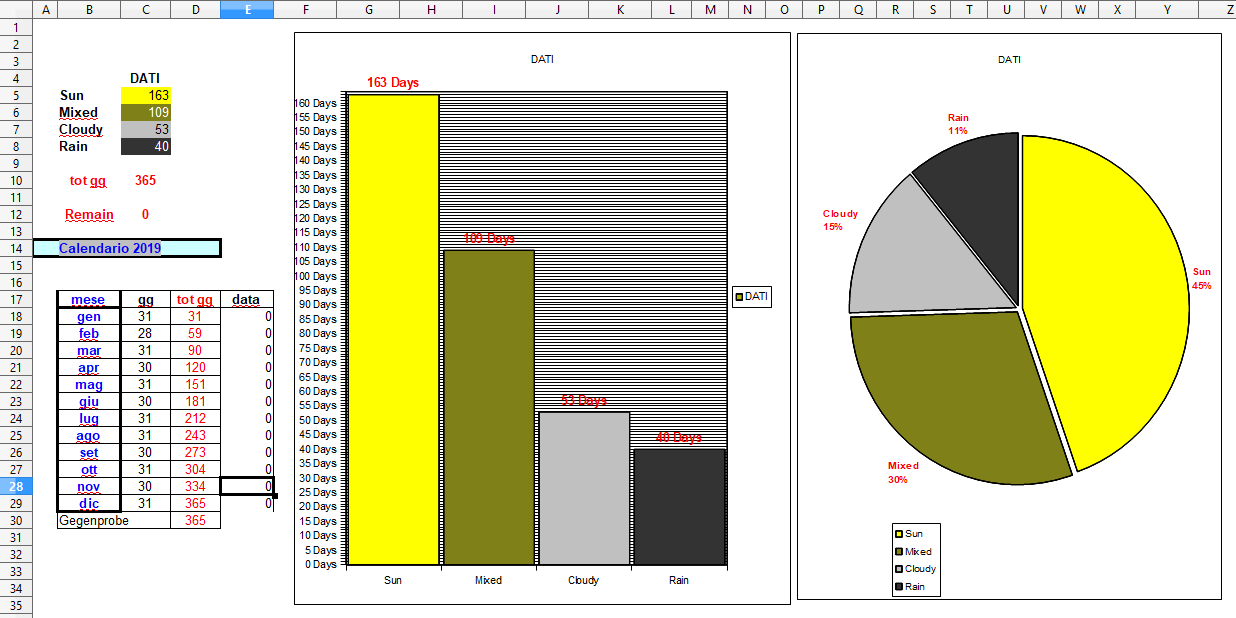
Task: Select the yellow Sun cell showing 163
Action: click(146, 95)
